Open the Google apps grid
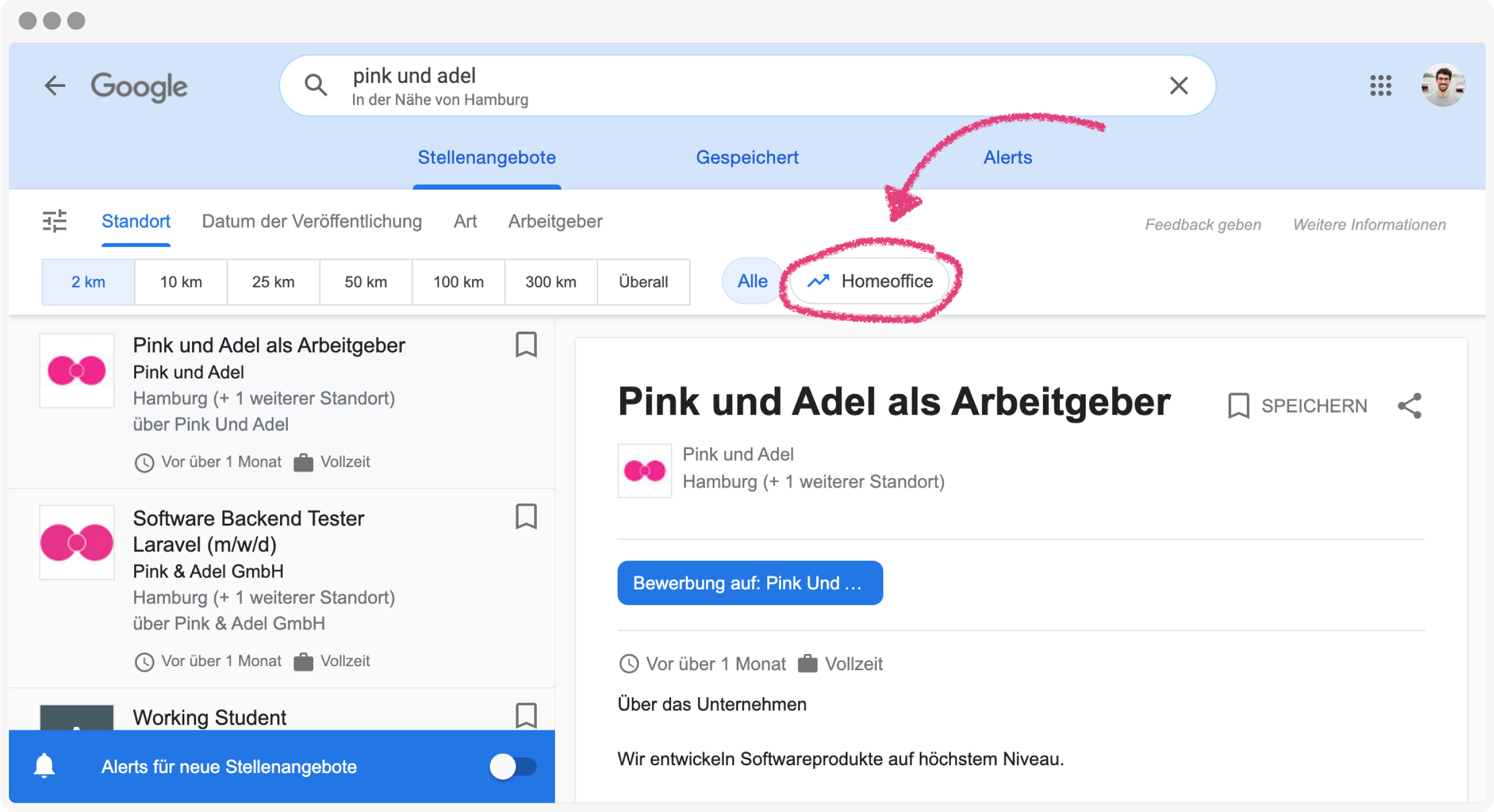This screenshot has width=1494, height=812. pyautogui.click(x=1380, y=86)
